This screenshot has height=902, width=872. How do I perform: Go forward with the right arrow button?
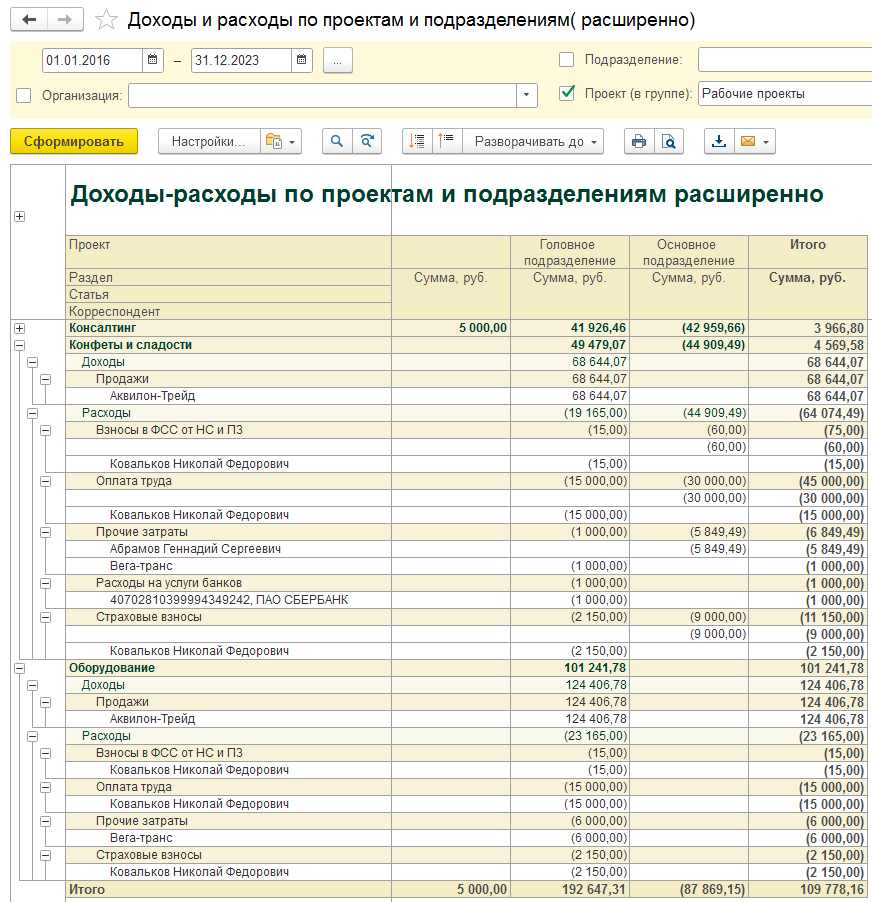[65, 20]
